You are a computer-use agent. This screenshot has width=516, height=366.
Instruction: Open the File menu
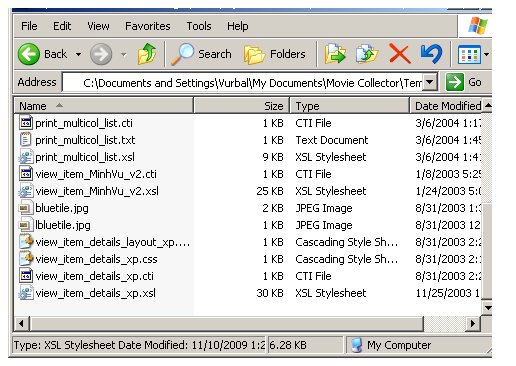pos(29,26)
